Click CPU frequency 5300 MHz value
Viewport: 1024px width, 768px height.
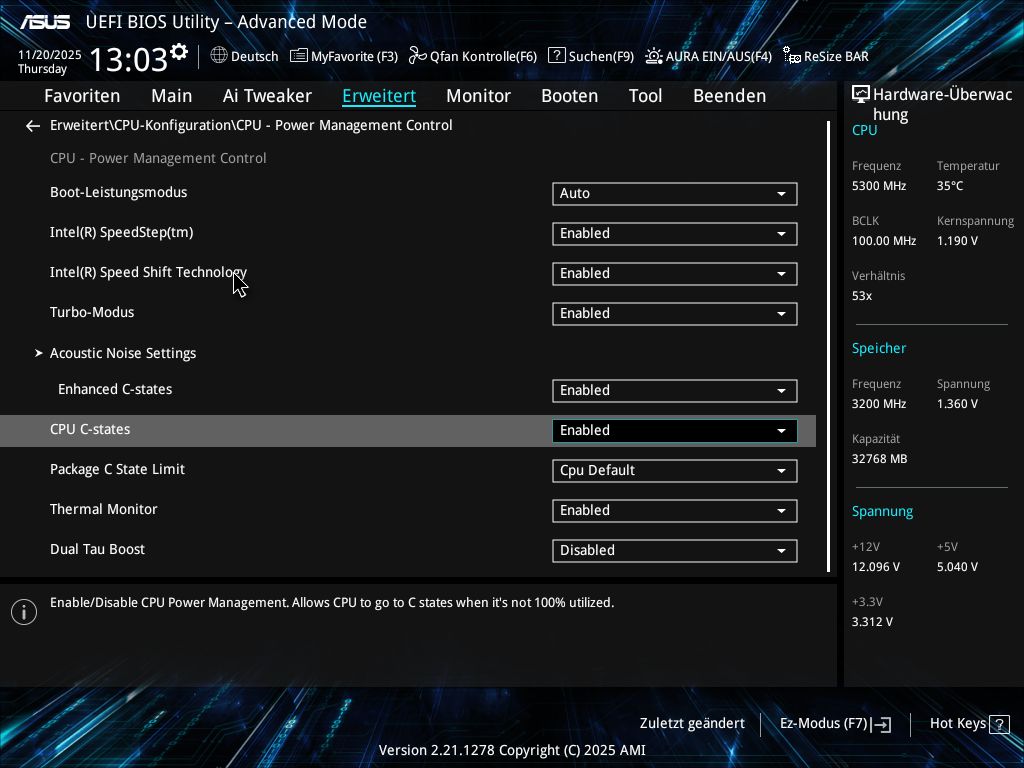879,186
